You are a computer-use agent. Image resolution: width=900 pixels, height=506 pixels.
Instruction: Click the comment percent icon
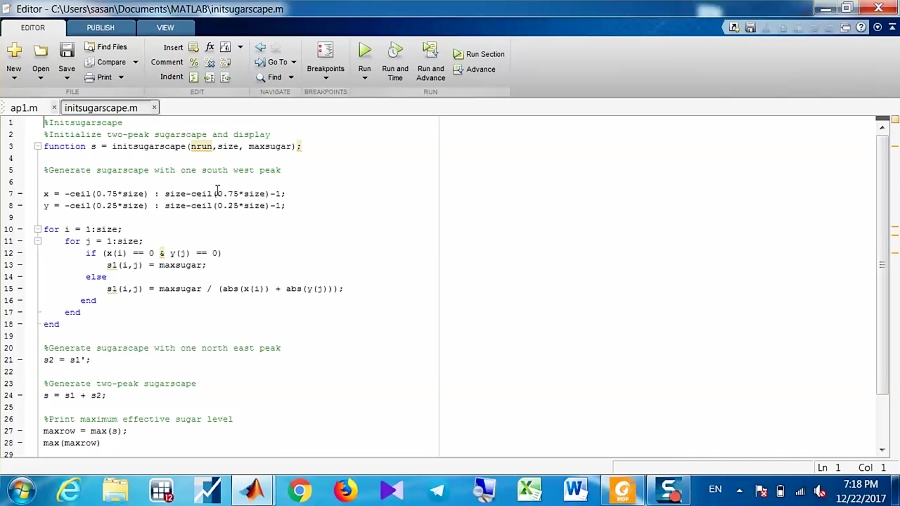194,62
